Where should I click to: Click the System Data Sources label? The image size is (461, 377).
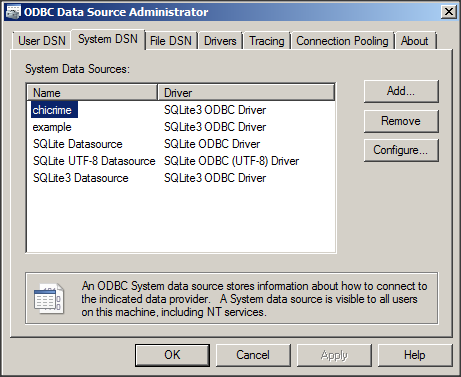point(77,69)
